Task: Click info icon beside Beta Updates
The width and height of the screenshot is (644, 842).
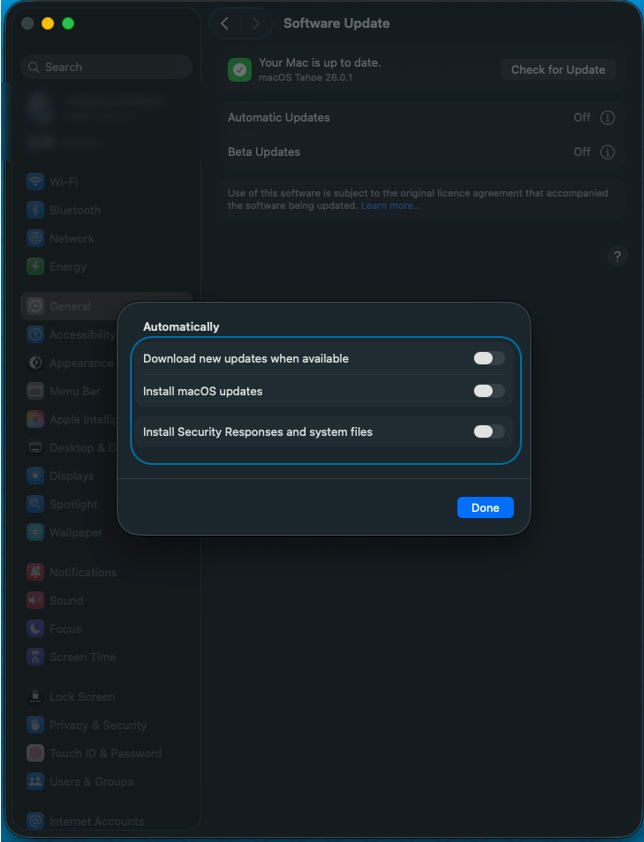Action: pyautogui.click(x=607, y=152)
